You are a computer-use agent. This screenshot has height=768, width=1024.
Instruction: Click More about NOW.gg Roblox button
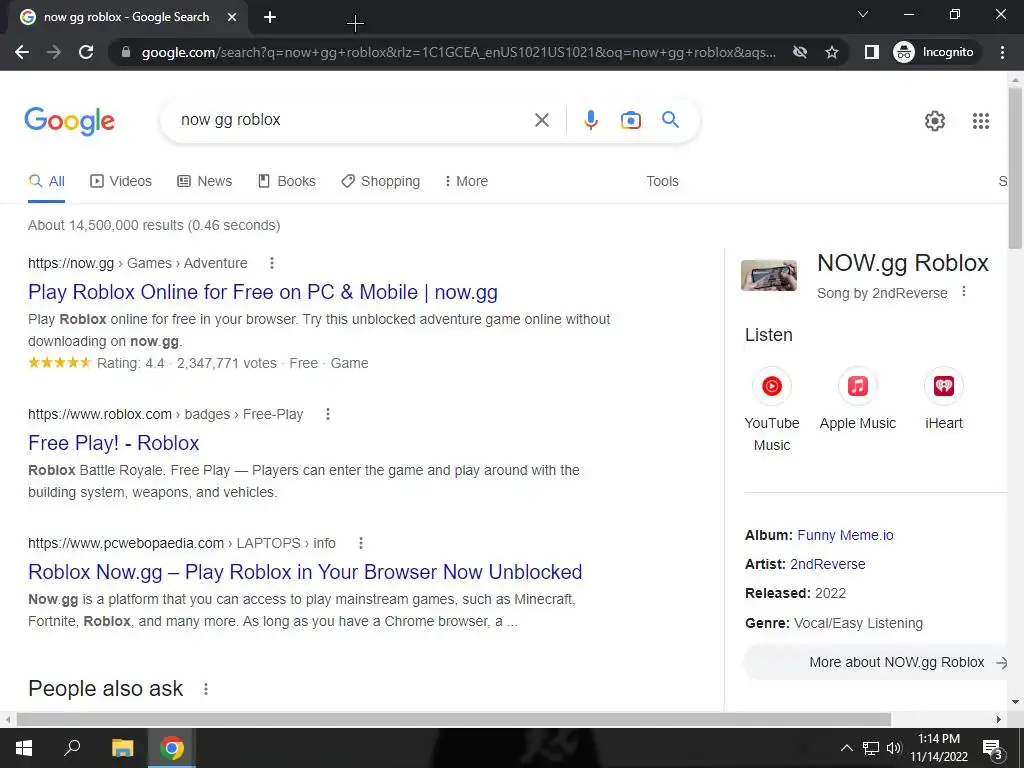coord(875,662)
